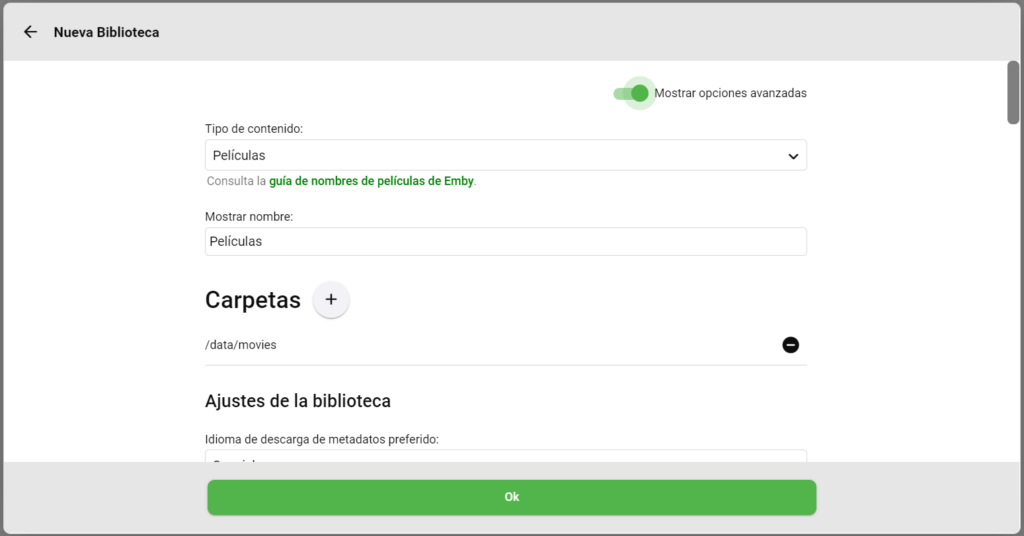Click the Carpetas section heading
This screenshot has width=1024, height=536.
click(x=252, y=300)
